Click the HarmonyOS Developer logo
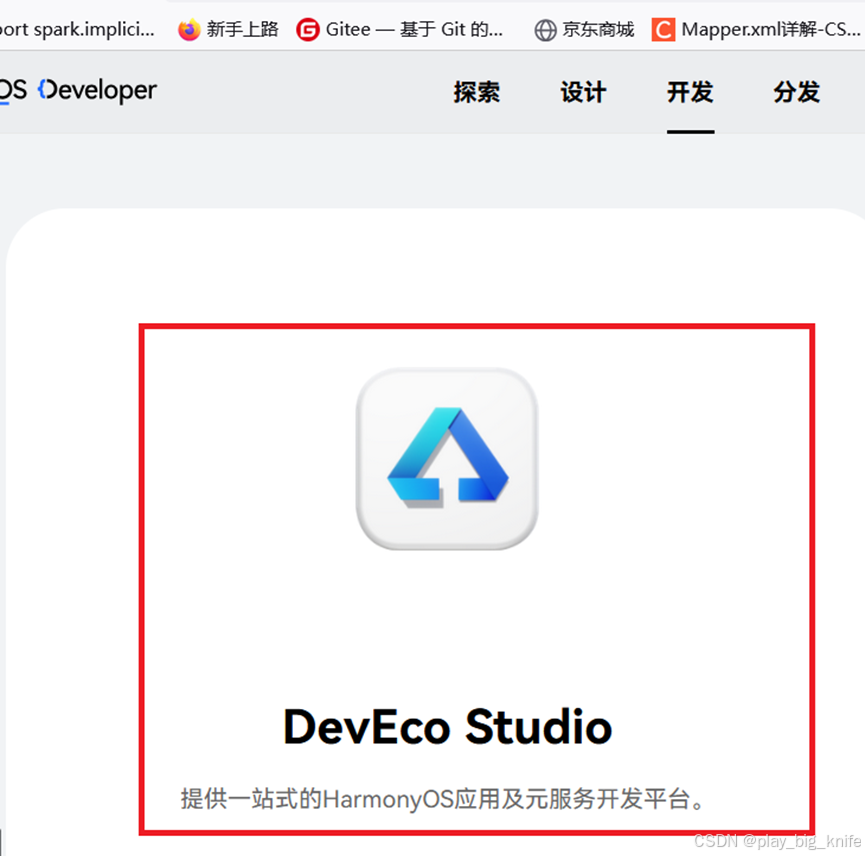The width and height of the screenshot is (865, 856). [78, 91]
